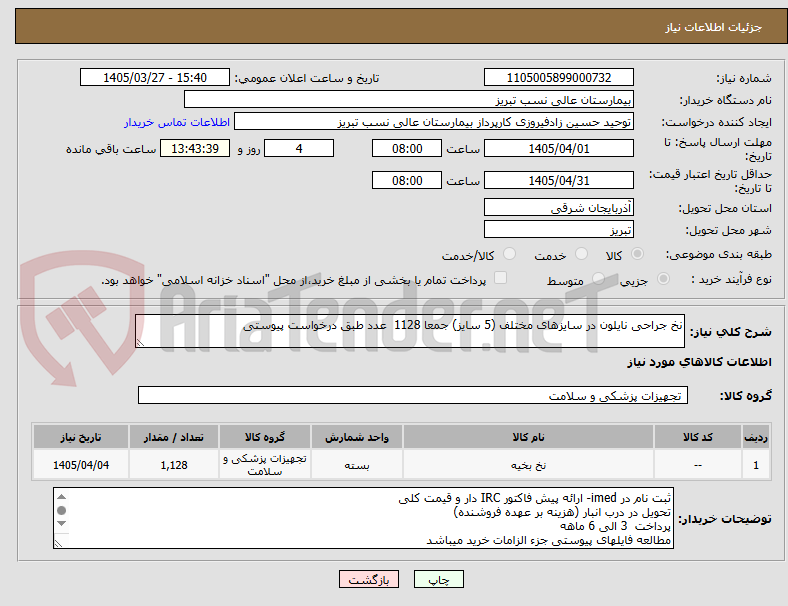Click the تعداد / مقدار column header
Screen dimensions: 788x606
tap(174, 437)
